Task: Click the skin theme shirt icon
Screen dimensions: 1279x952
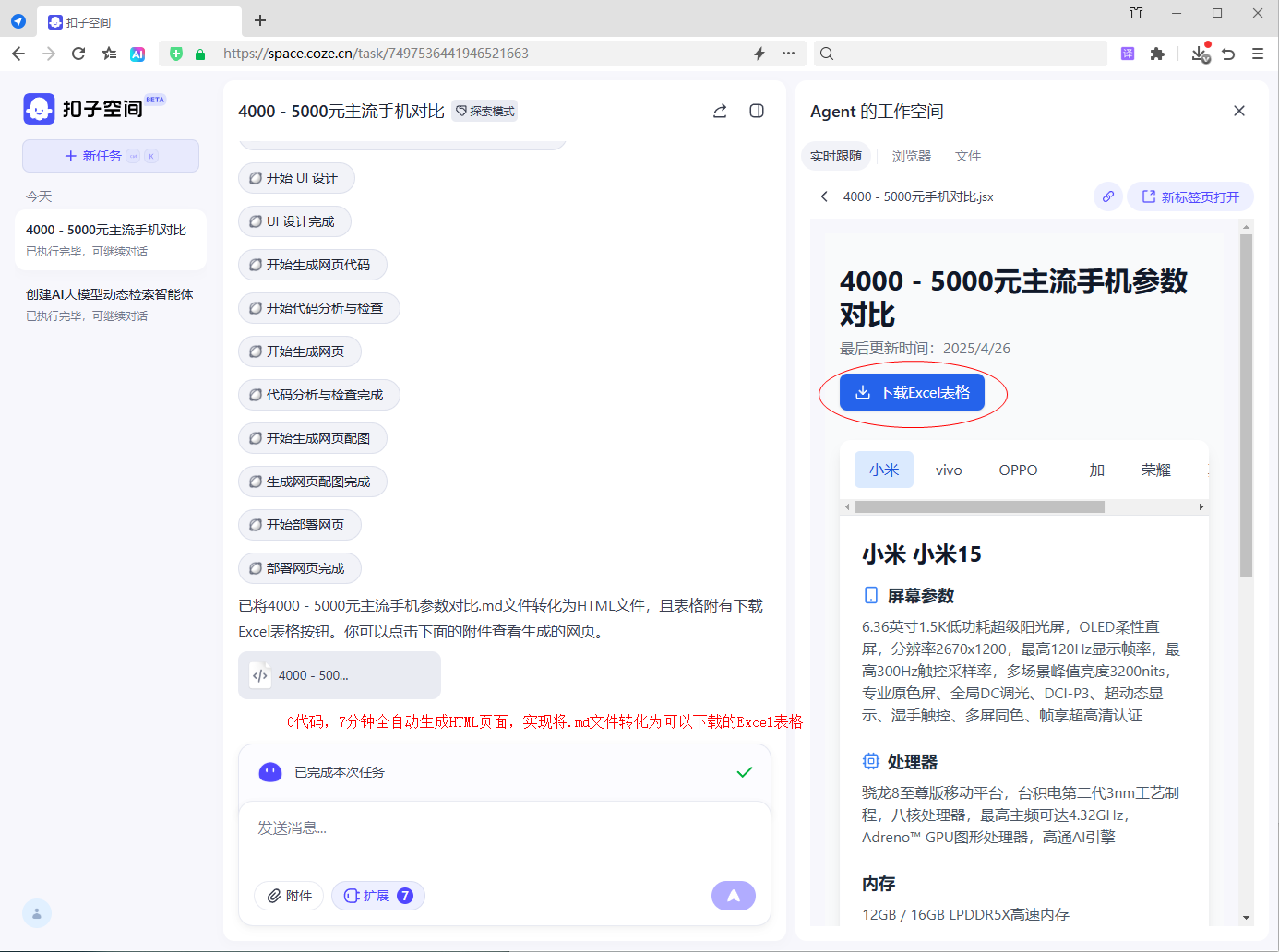Action: click(x=1136, y=13)
